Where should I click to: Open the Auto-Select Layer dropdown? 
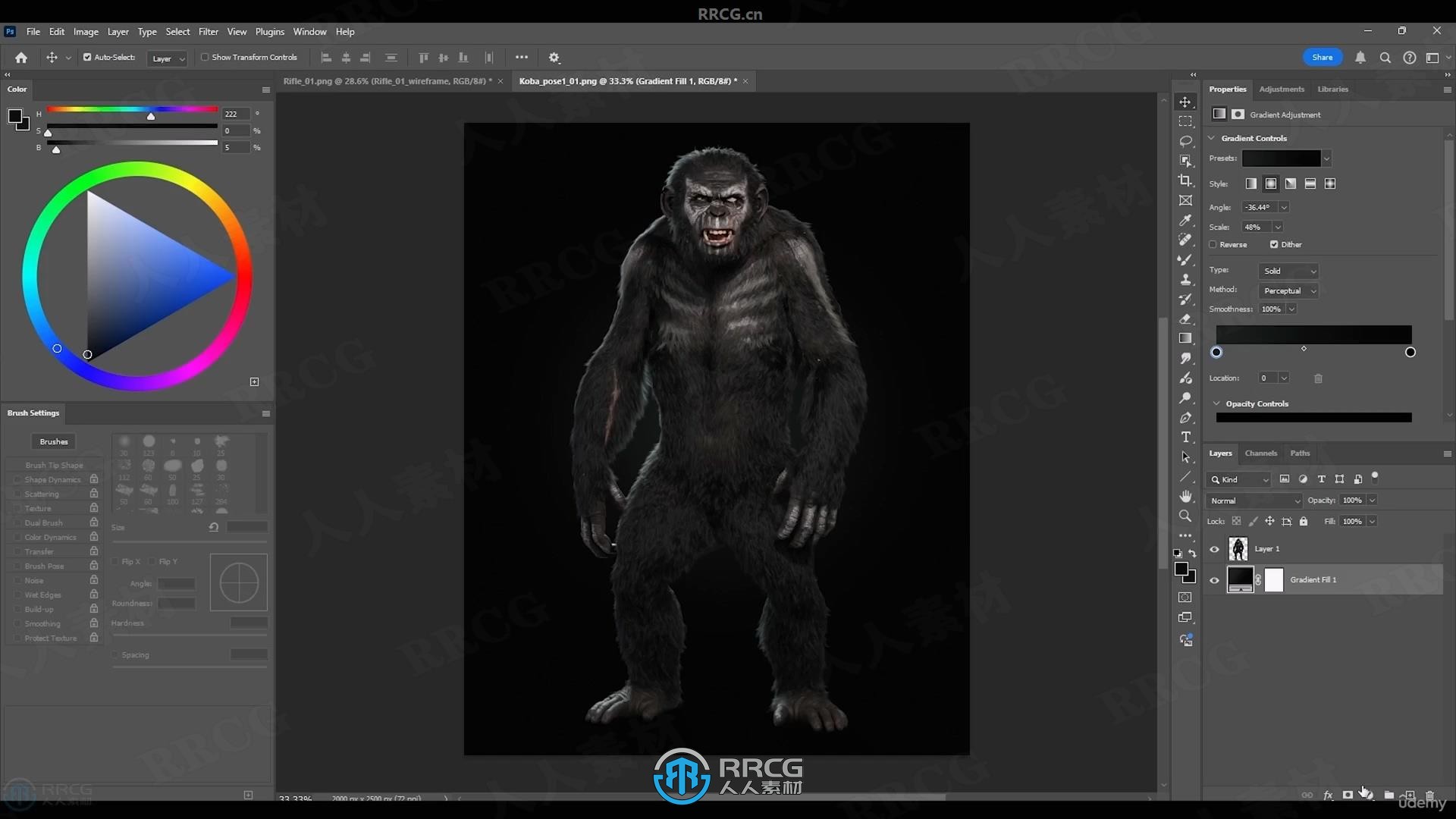(x=168, y=58)
